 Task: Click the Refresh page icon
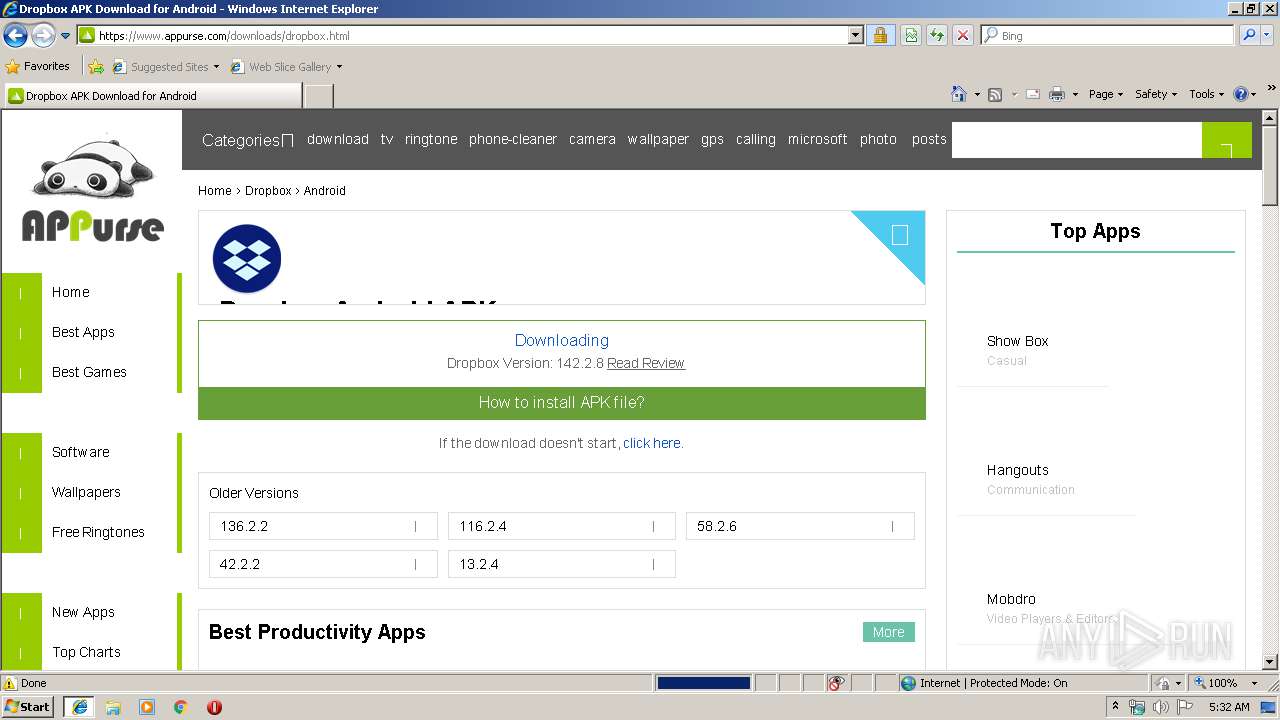point(937,35)
